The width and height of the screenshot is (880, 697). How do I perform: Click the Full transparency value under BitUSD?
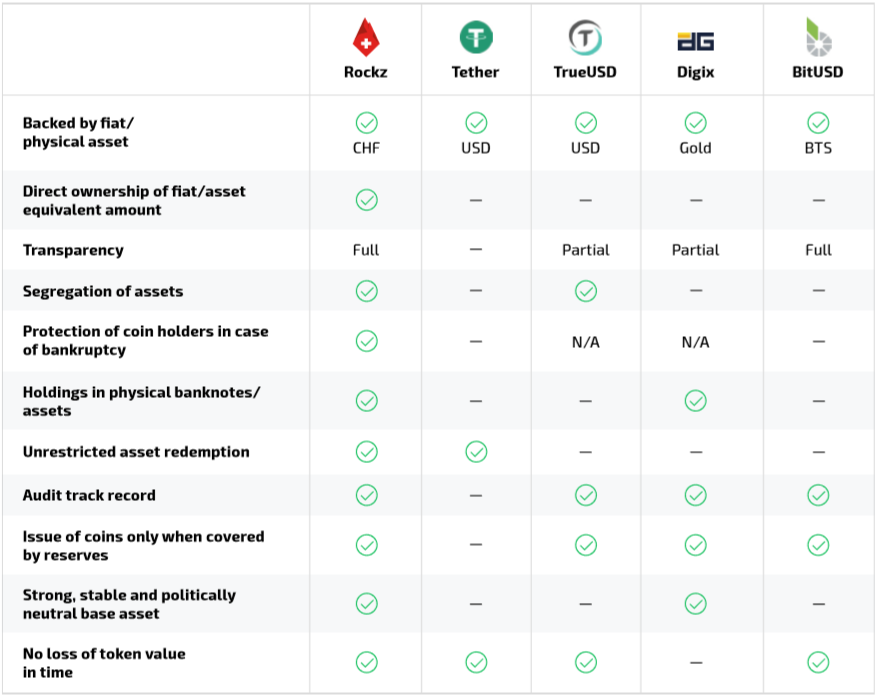pyautogui.click(x=818, y=250)
